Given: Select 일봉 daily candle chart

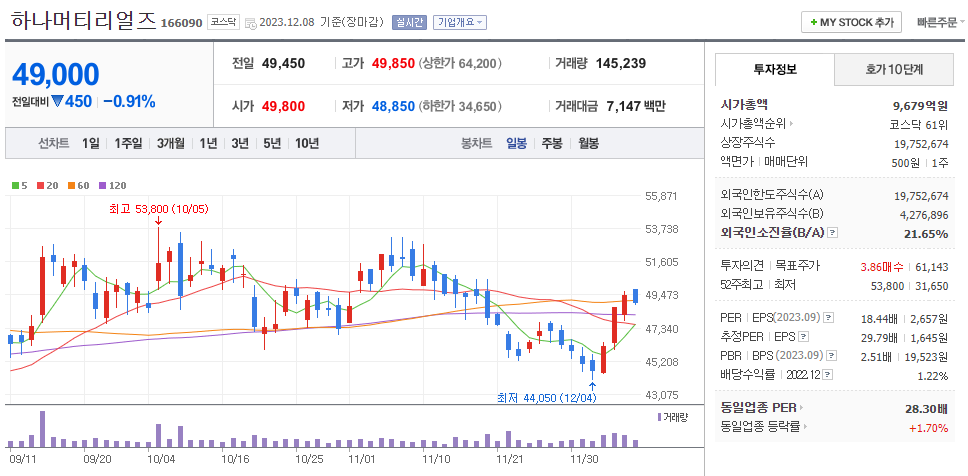Looking at the screenshot, I should [516, 143].
